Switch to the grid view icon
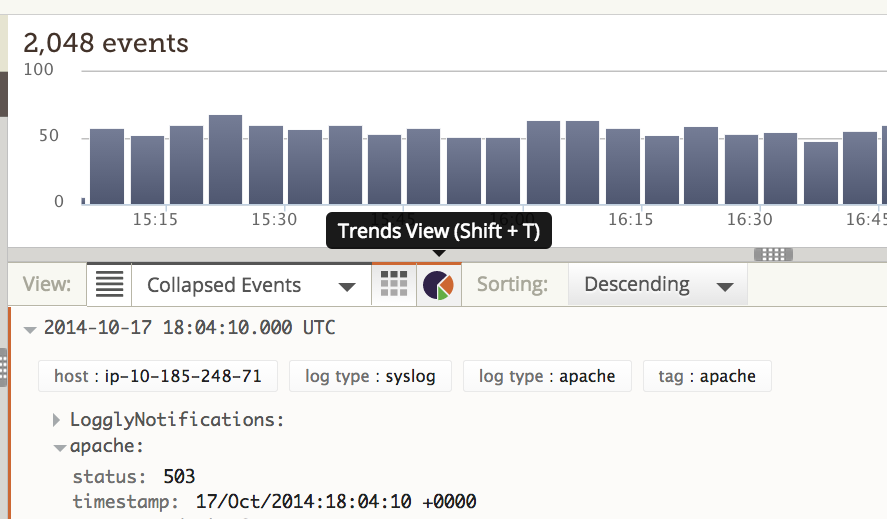Image resolution: width=887 pixels, height=519 pixels. pos(394,285)
